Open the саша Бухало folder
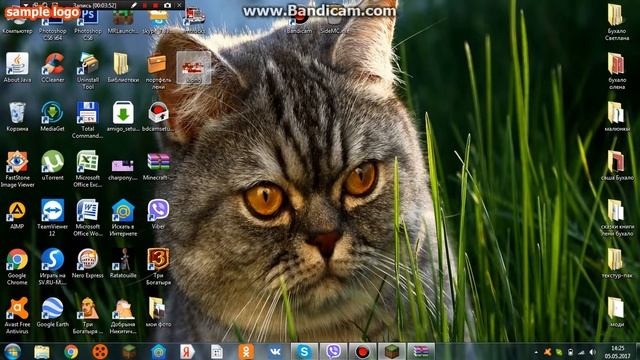Image resolution: width=640 pixels, height=360 pixels. point(617,166)
